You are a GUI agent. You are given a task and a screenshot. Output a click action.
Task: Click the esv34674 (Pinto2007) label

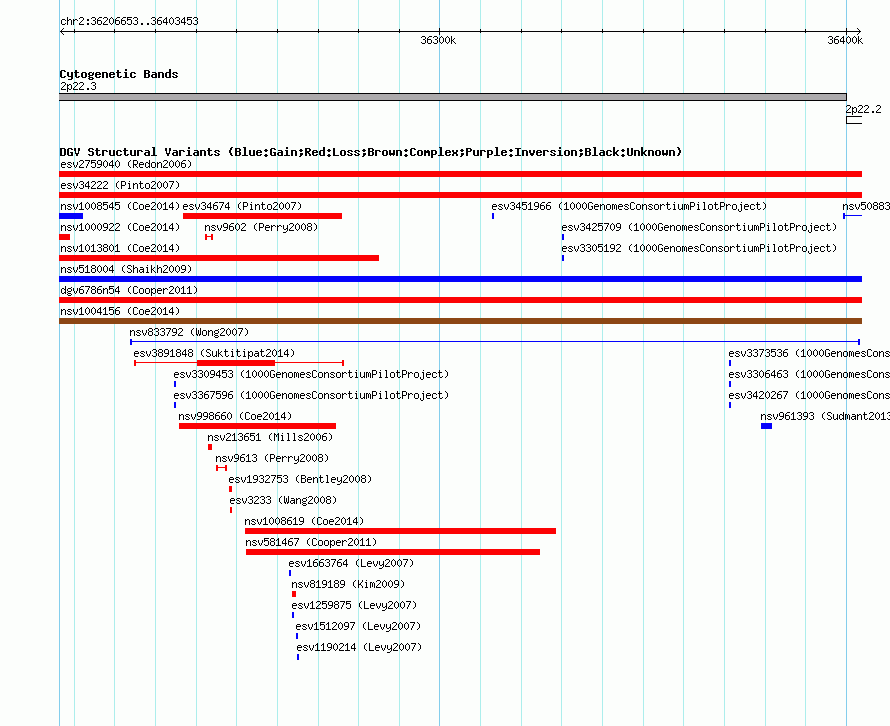[x=242, y=206]
